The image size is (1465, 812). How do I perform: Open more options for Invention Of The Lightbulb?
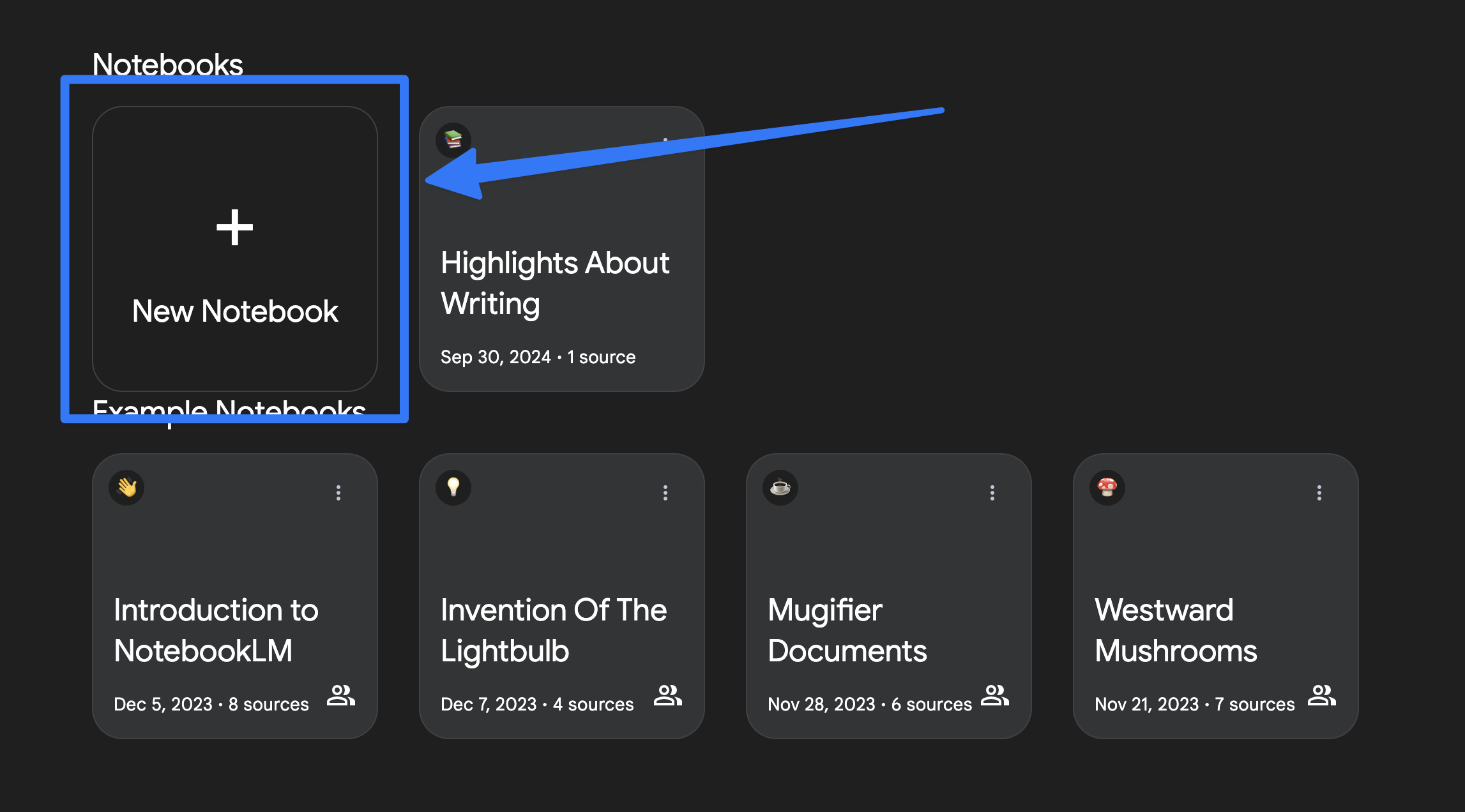(665, 493)
